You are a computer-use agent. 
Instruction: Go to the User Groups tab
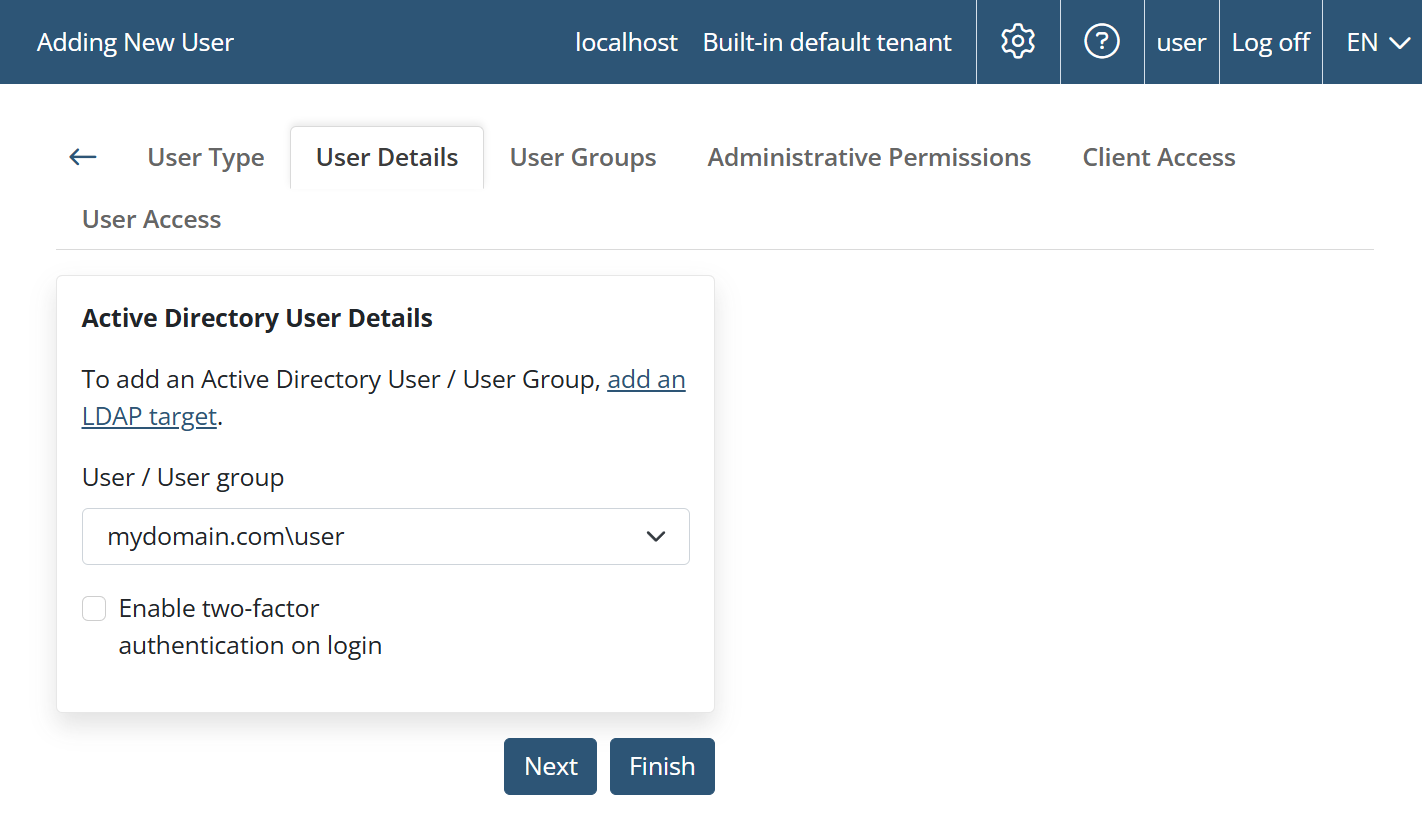tap(583, 158)
